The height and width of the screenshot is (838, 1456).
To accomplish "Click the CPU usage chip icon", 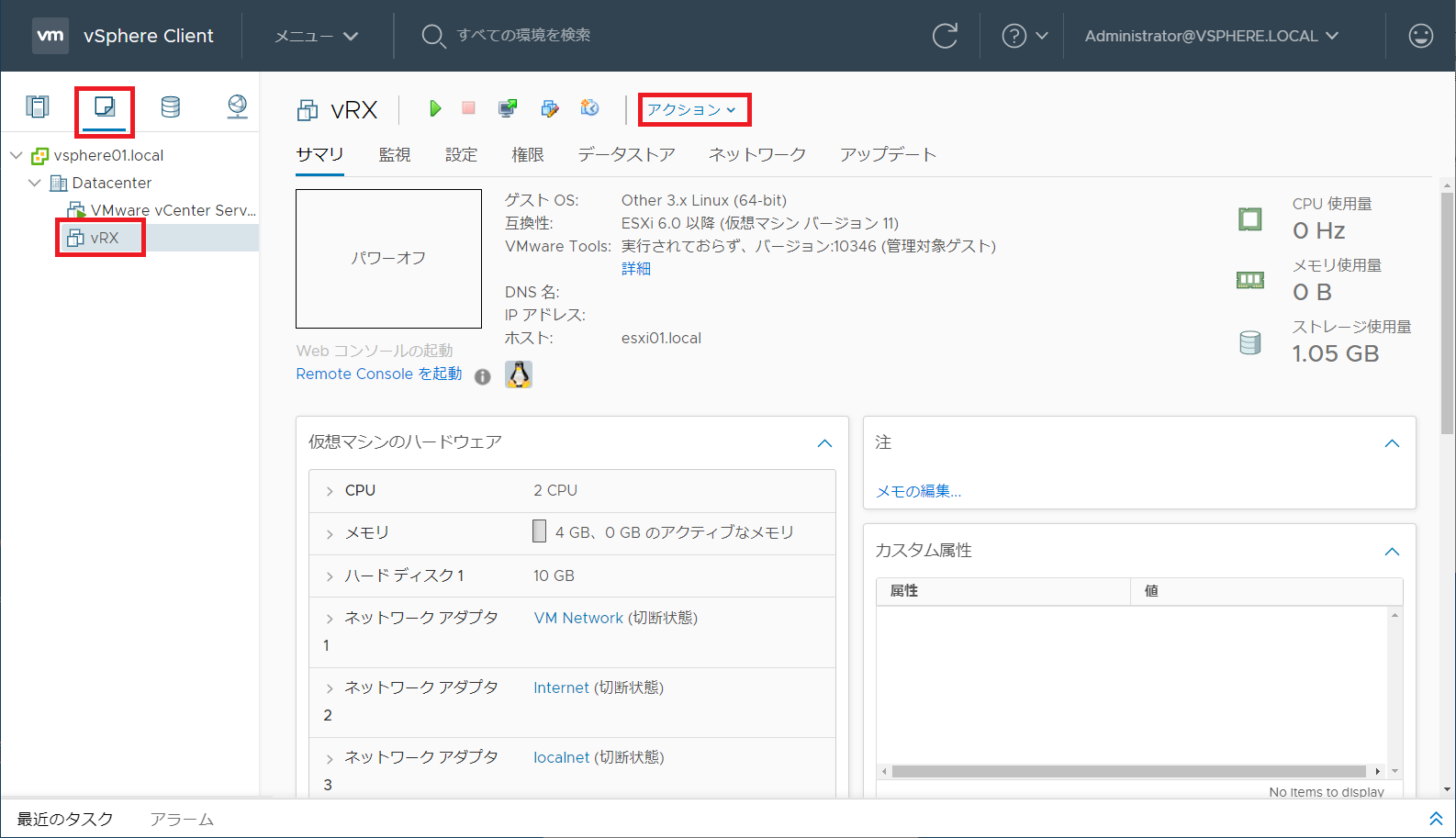I will tap(1250, 219).
